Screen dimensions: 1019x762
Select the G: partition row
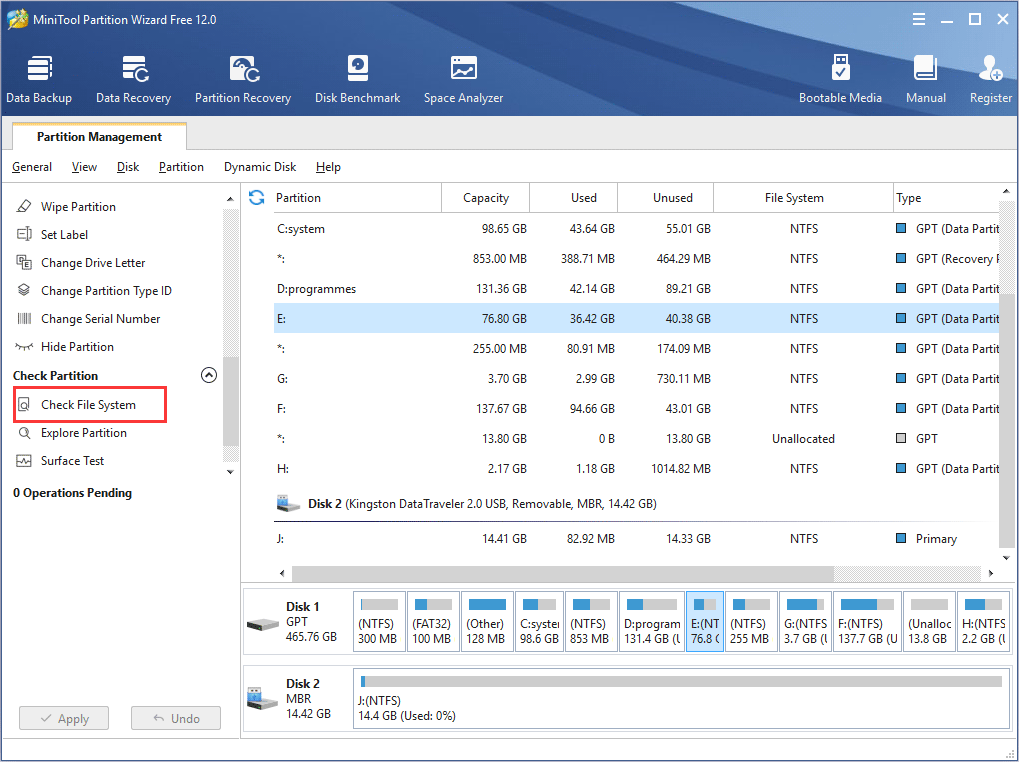[636, 378]
